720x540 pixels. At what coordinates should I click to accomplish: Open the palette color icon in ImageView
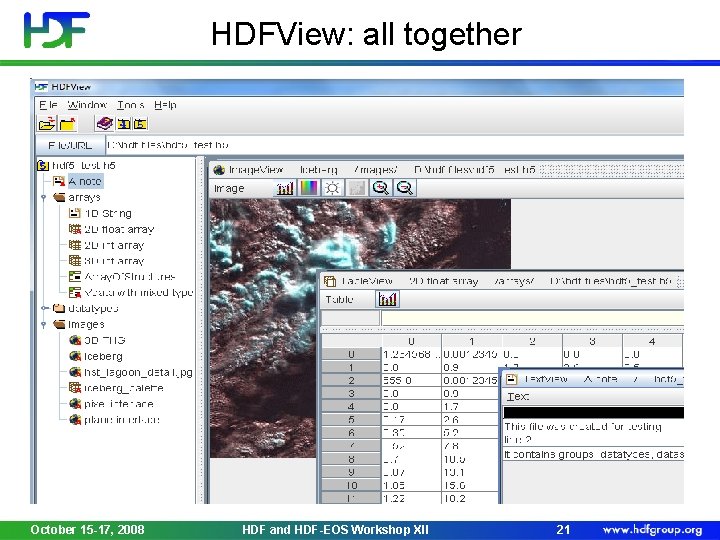pos(309,188)
